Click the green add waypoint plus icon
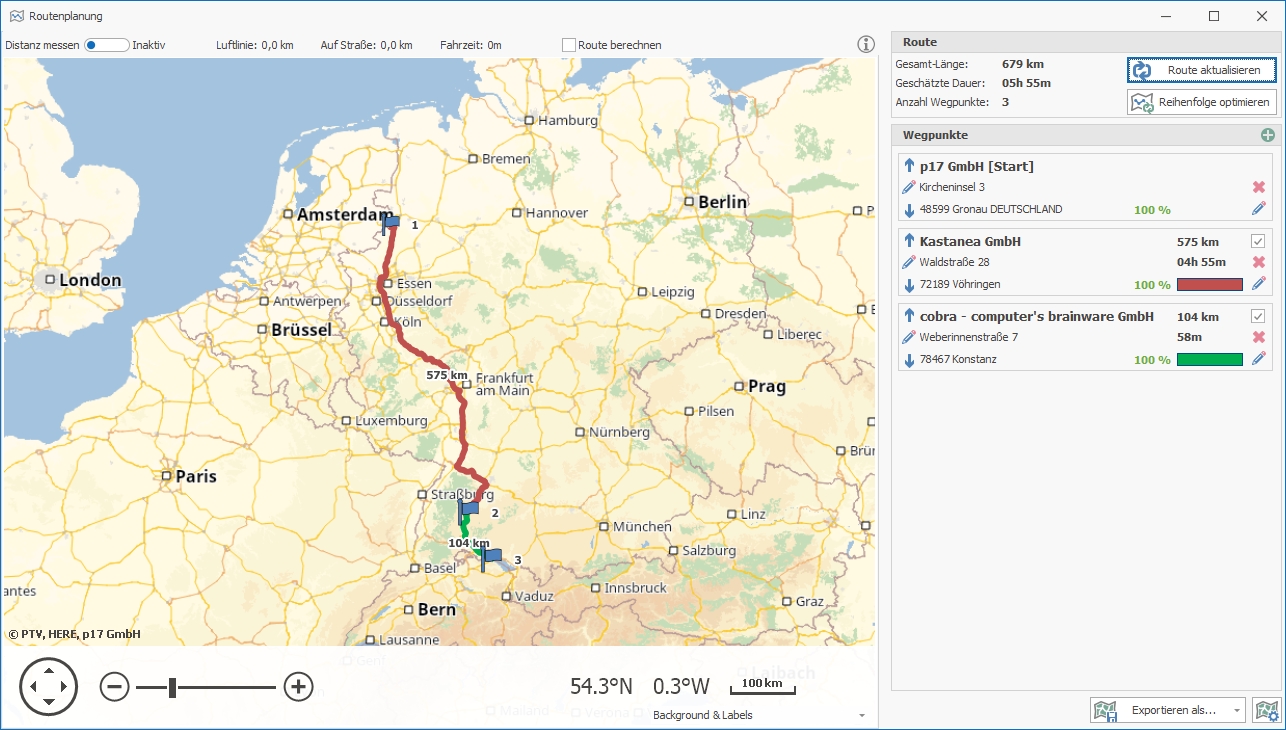Screen dimensions: 1286x730 pyautogui.click(x=1268, y=135)
